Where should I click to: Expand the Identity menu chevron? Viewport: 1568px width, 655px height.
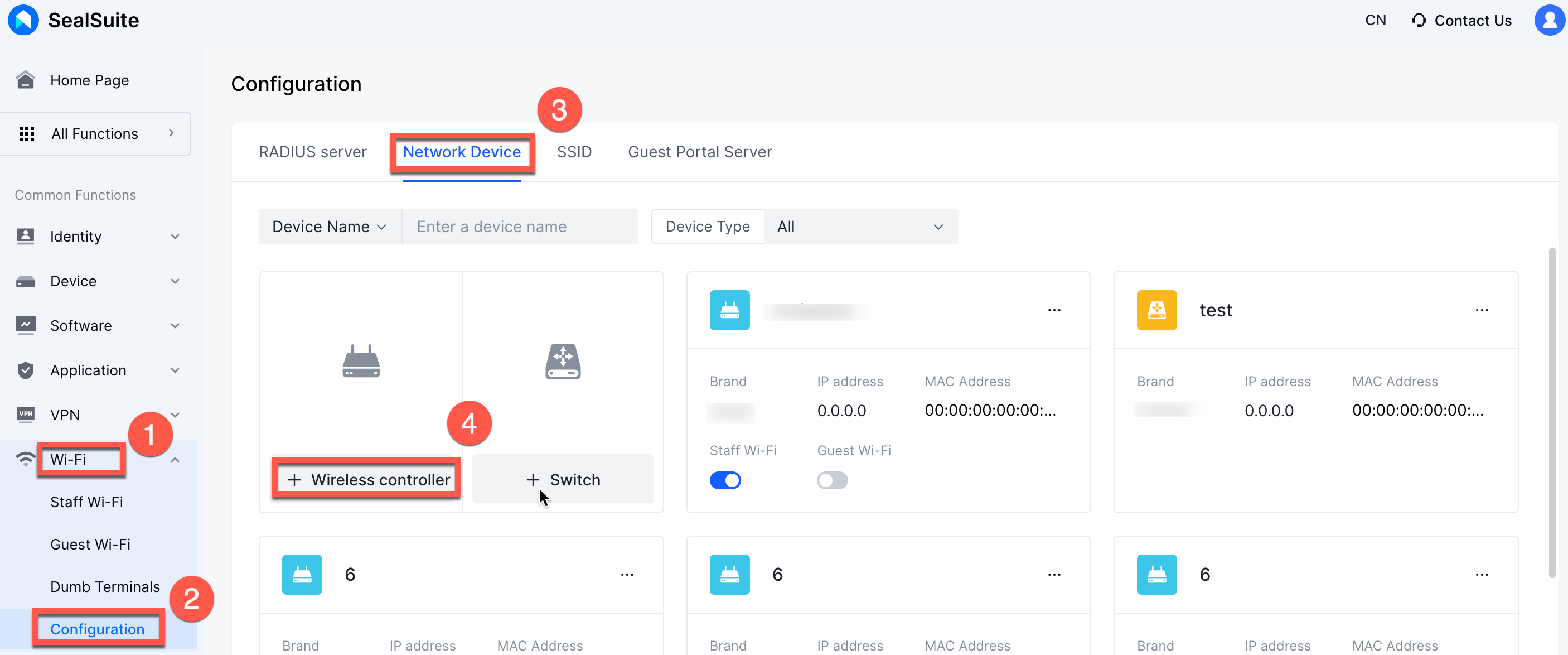[175, 237]
